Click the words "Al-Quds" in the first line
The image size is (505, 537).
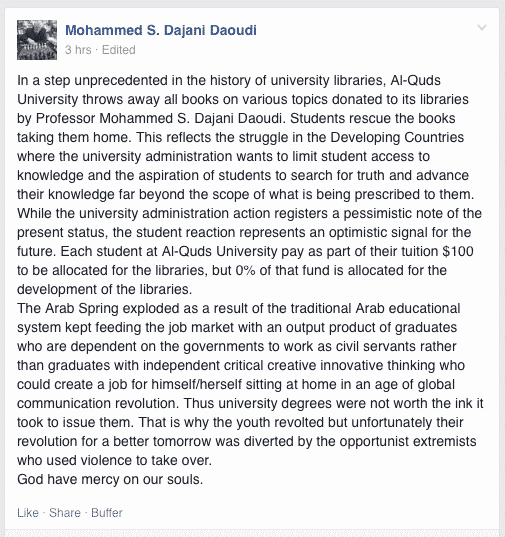(415, 80)
